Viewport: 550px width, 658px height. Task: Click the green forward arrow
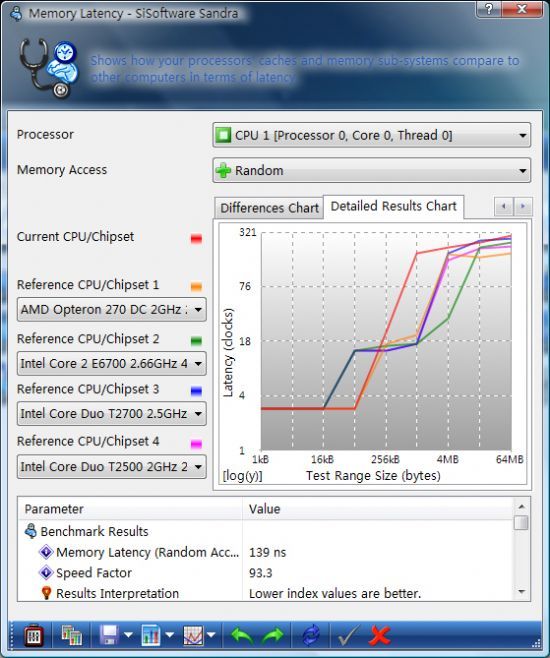[273, 636]
